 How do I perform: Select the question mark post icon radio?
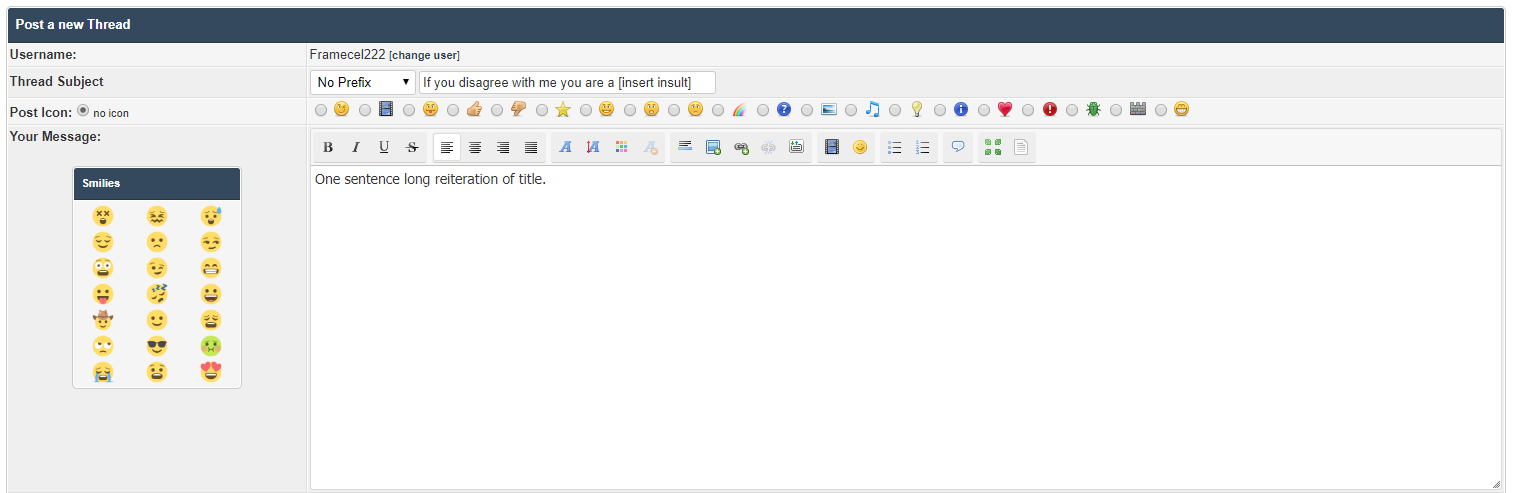click(763, 110)
